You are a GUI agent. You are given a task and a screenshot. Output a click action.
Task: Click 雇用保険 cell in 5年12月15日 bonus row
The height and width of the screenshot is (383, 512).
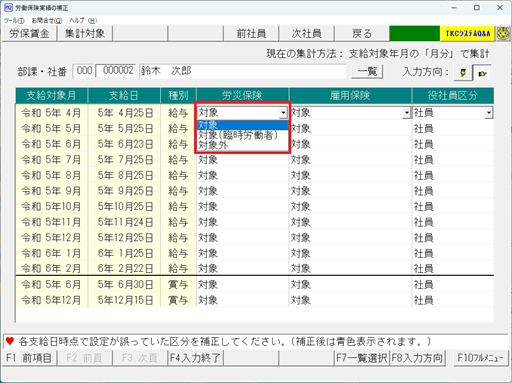(350, 300)
